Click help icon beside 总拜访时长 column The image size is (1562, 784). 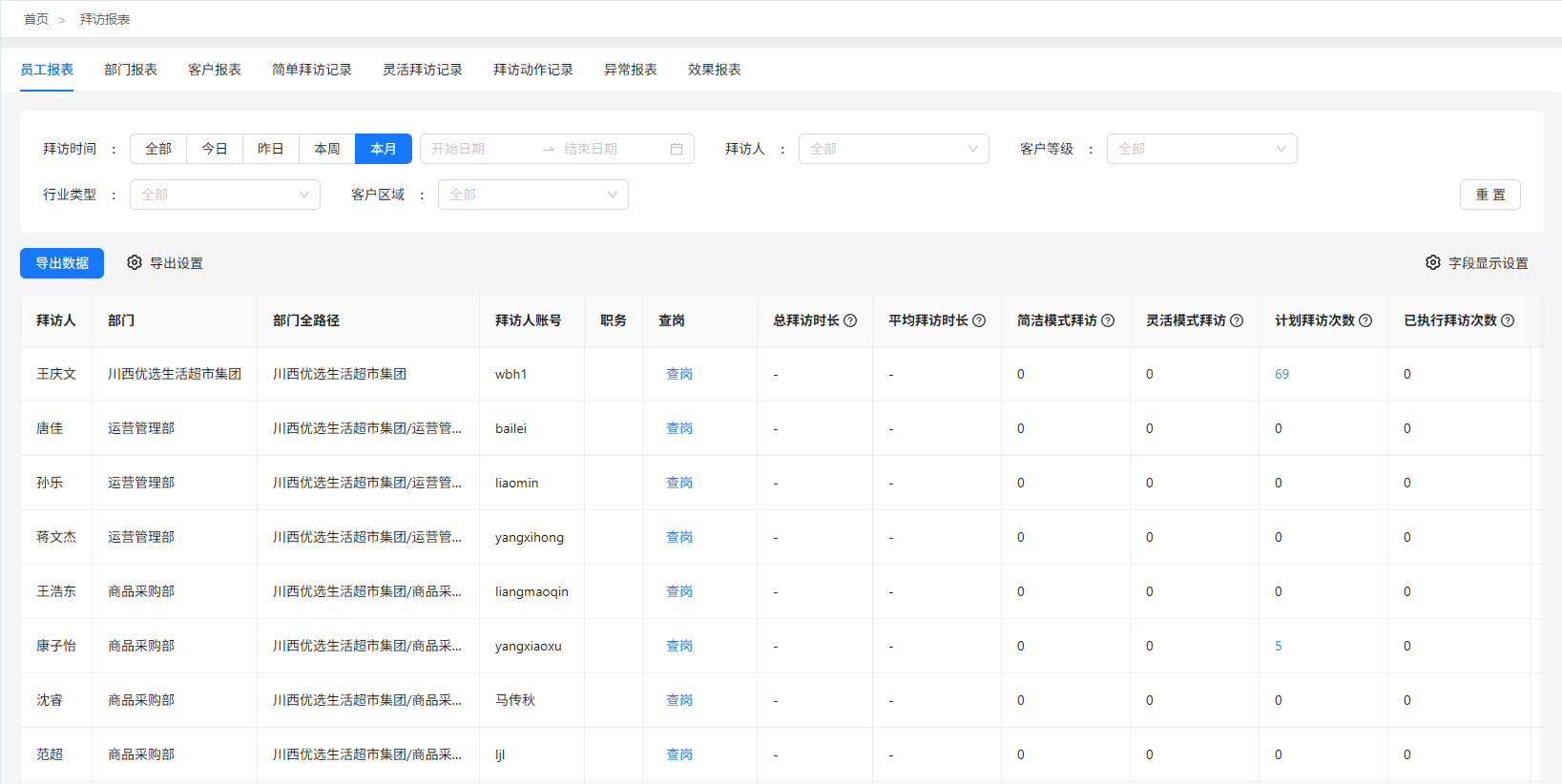point(850,320)
